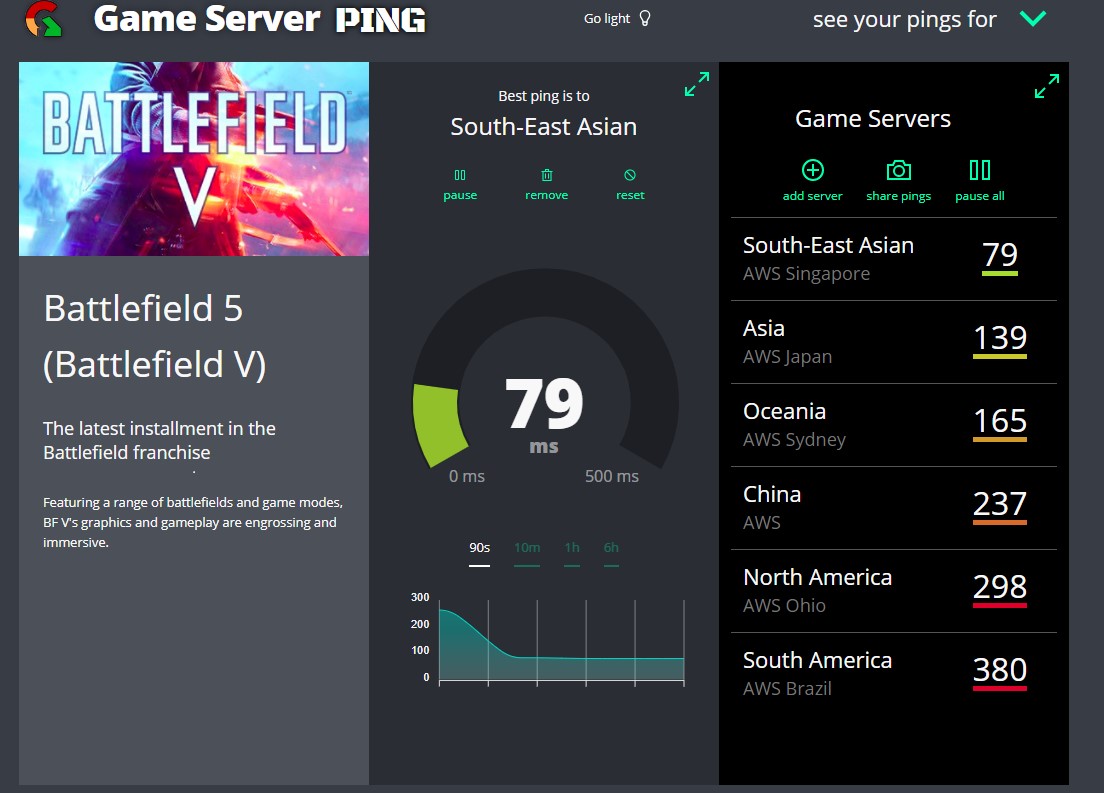Click the add server plus icon
1104x793 pixels.
(813, 170)
